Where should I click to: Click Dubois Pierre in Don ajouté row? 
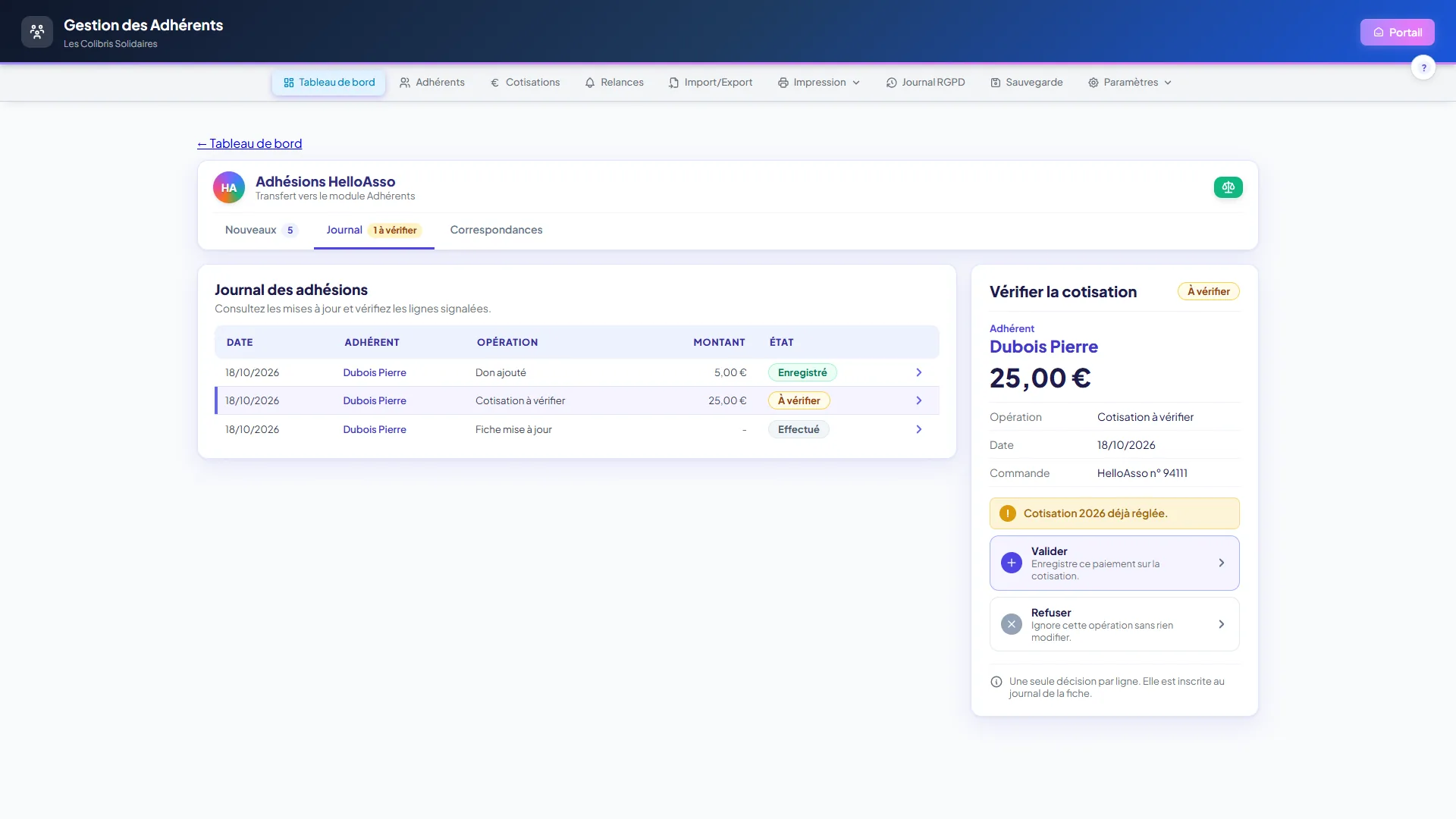[375, 372]
